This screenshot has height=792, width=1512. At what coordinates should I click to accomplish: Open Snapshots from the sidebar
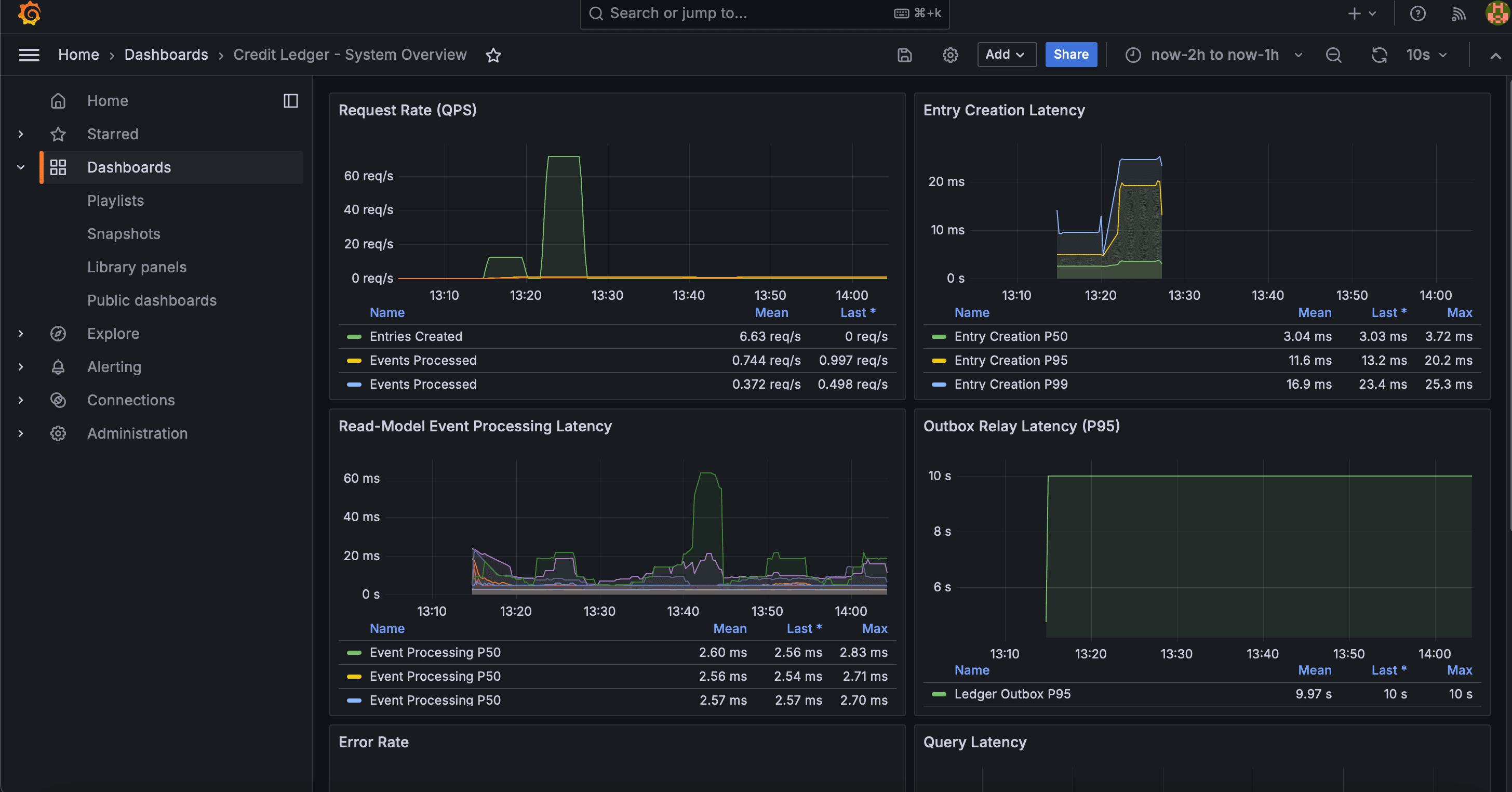pos(123,234)
